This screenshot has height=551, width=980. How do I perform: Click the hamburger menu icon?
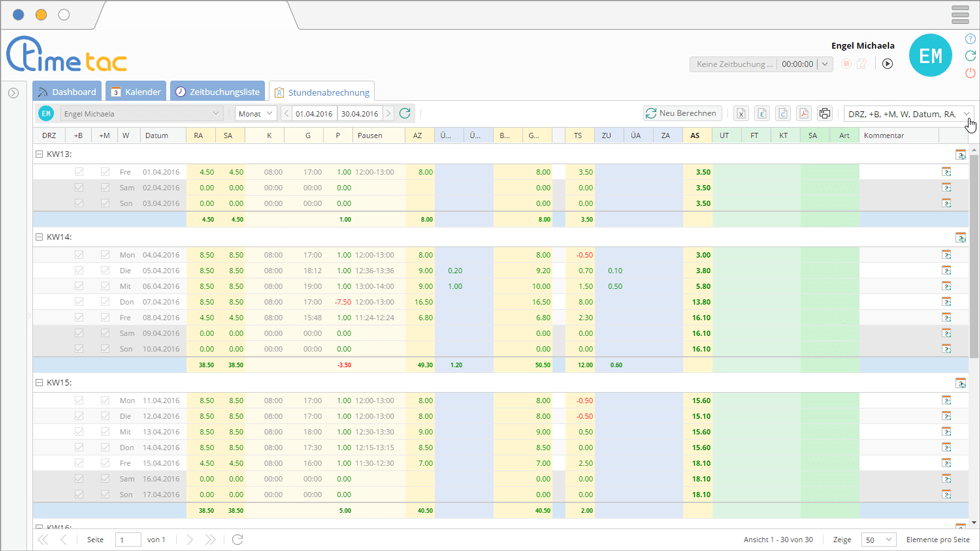(960, 15)
